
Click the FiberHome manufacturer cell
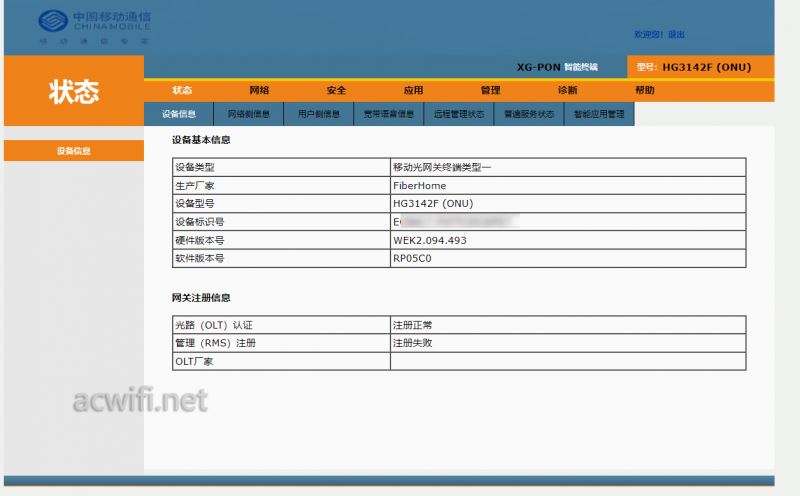pos(419,185)
